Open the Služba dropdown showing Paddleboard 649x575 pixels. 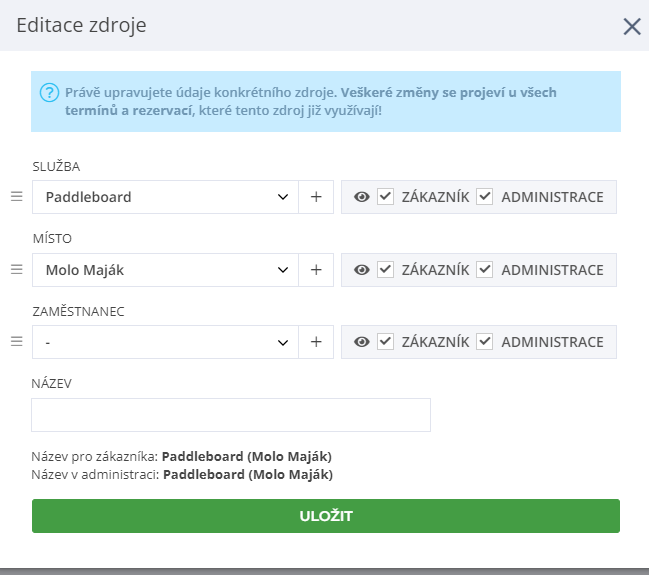coord(165,197)
